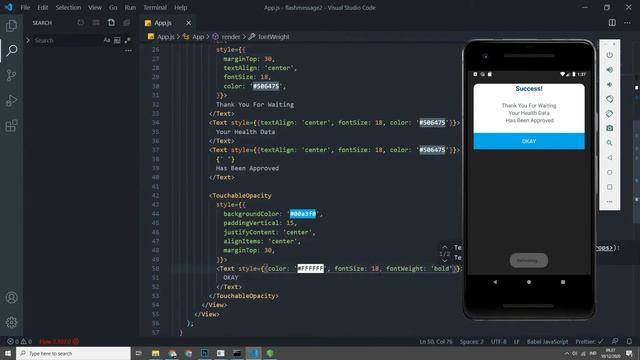This screenshot has height=360, width=640.
Task: Click emulator sidebar back triangle icon
Action: [609, 158]
